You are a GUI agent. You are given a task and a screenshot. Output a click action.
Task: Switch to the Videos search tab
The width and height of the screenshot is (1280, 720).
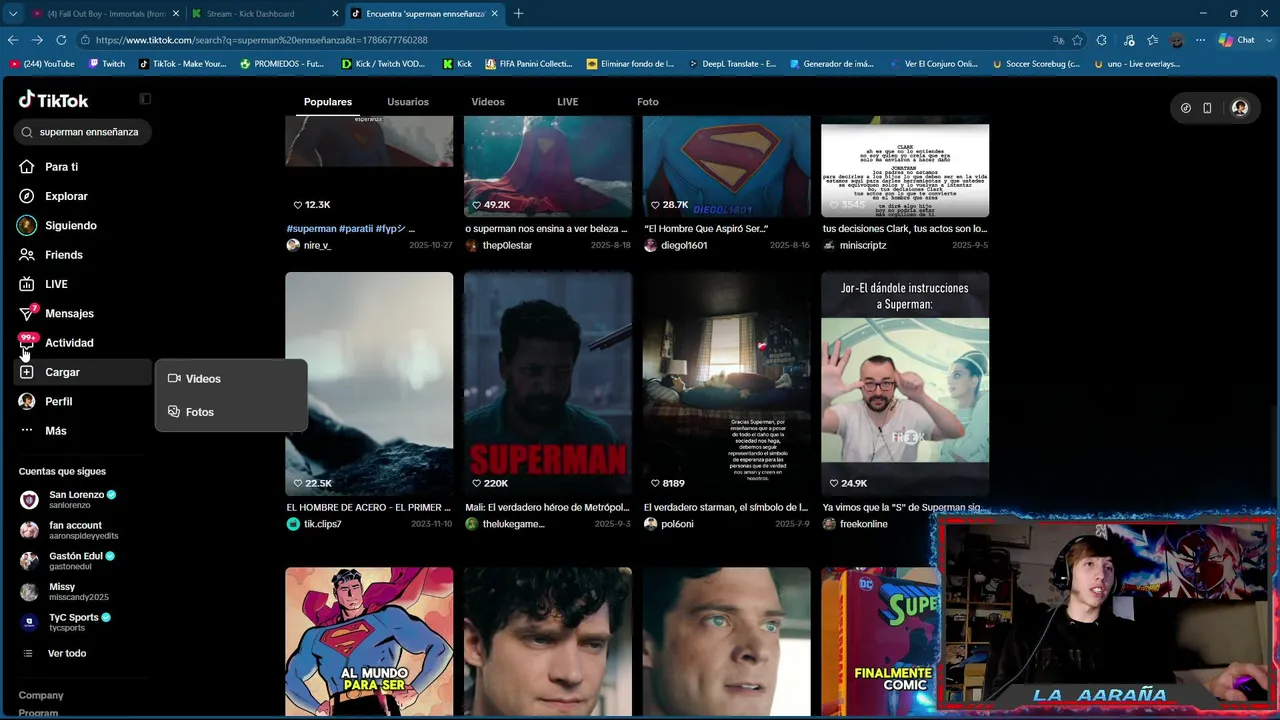488,102
